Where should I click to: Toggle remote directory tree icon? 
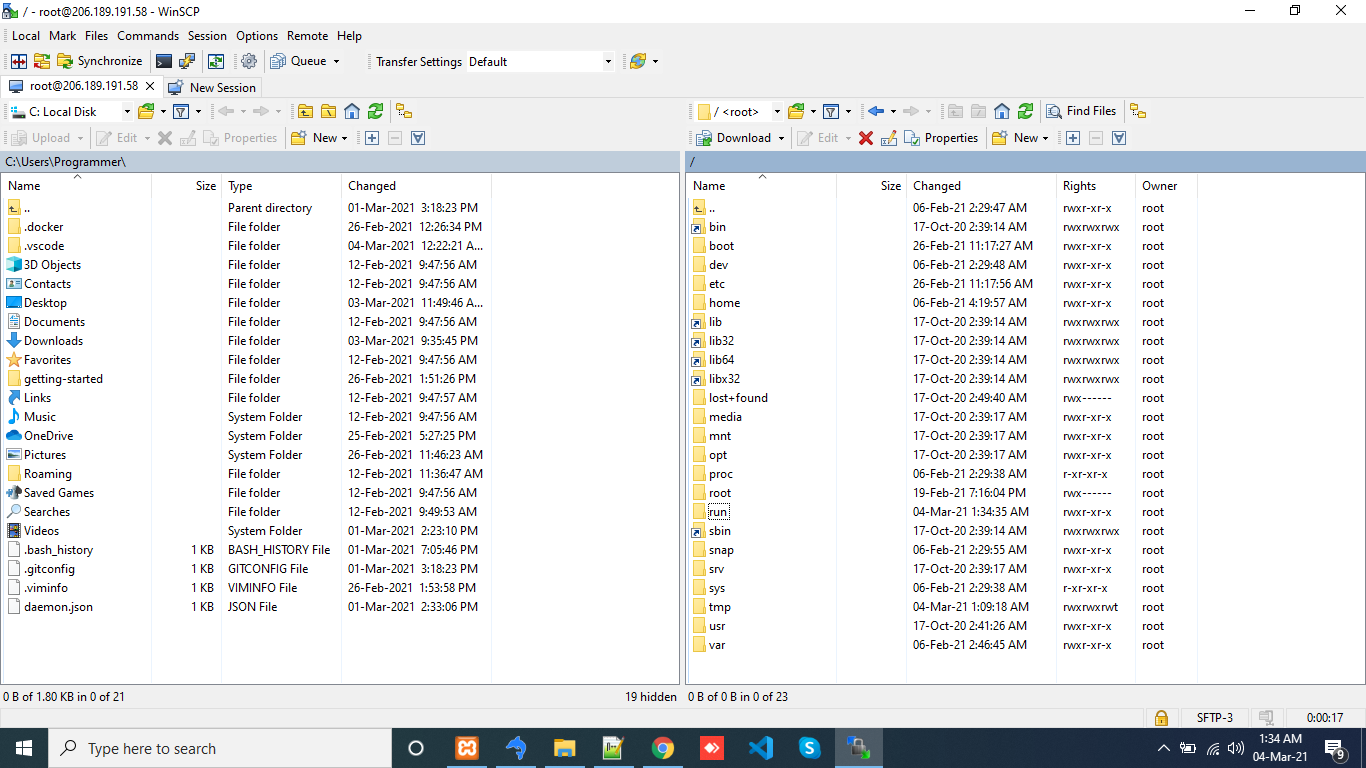(1138, 111)
